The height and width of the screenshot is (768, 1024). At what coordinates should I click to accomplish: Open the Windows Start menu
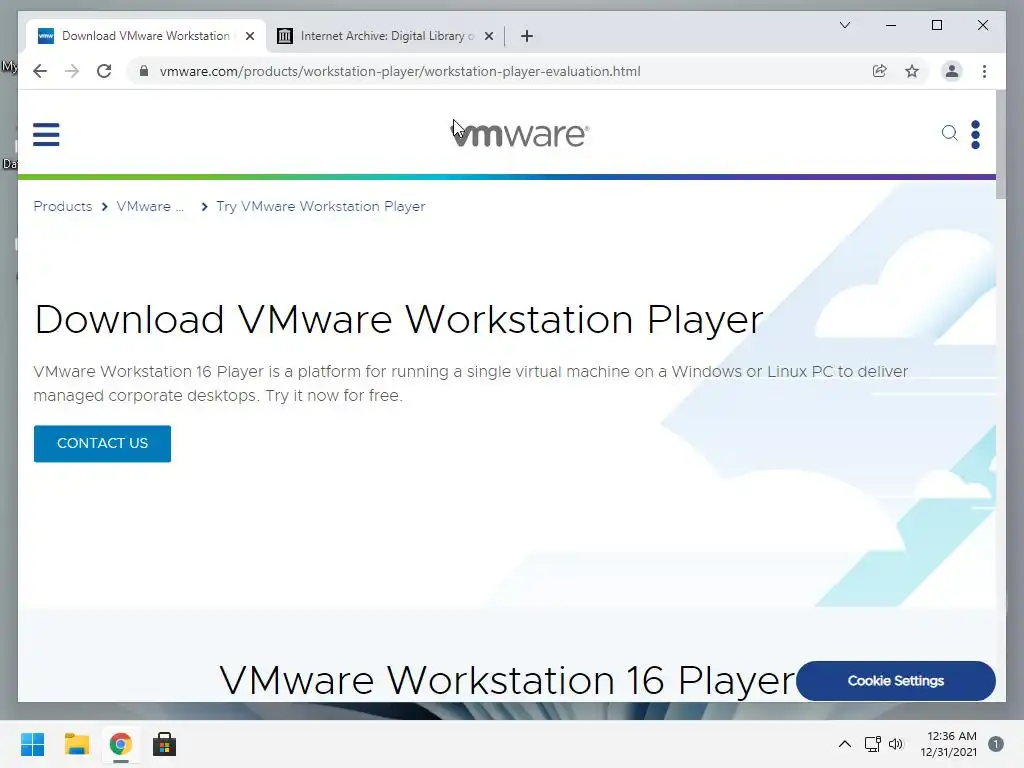[x=33, y=744]
